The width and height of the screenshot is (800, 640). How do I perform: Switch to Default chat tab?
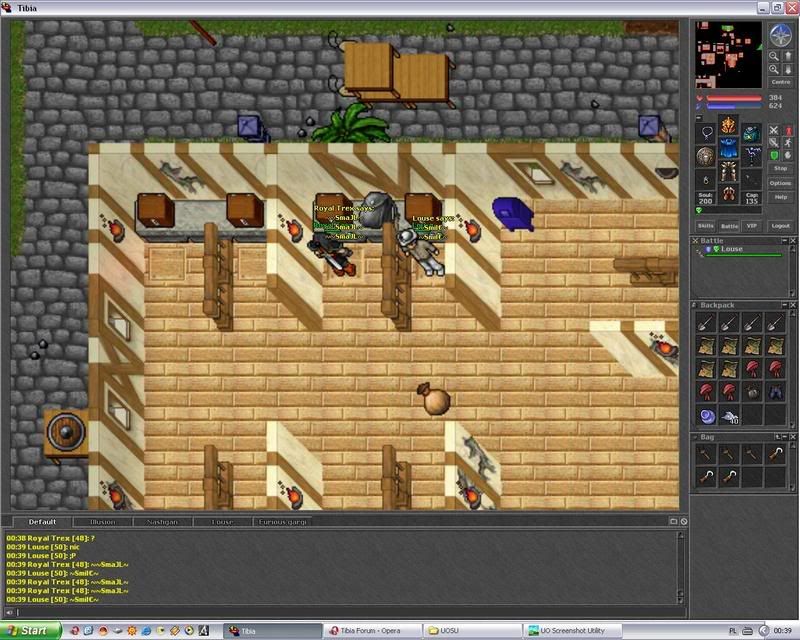pos(42,522)
